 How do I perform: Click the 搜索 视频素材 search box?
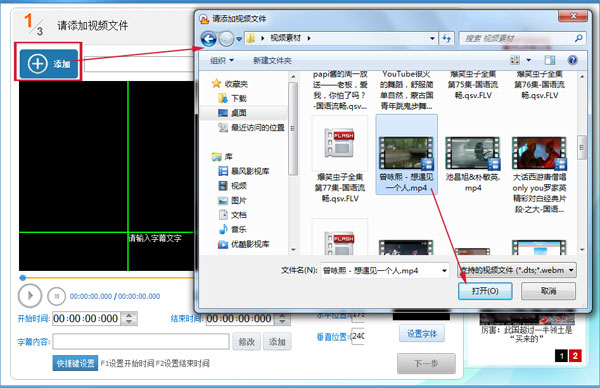(x=522, y=38)
